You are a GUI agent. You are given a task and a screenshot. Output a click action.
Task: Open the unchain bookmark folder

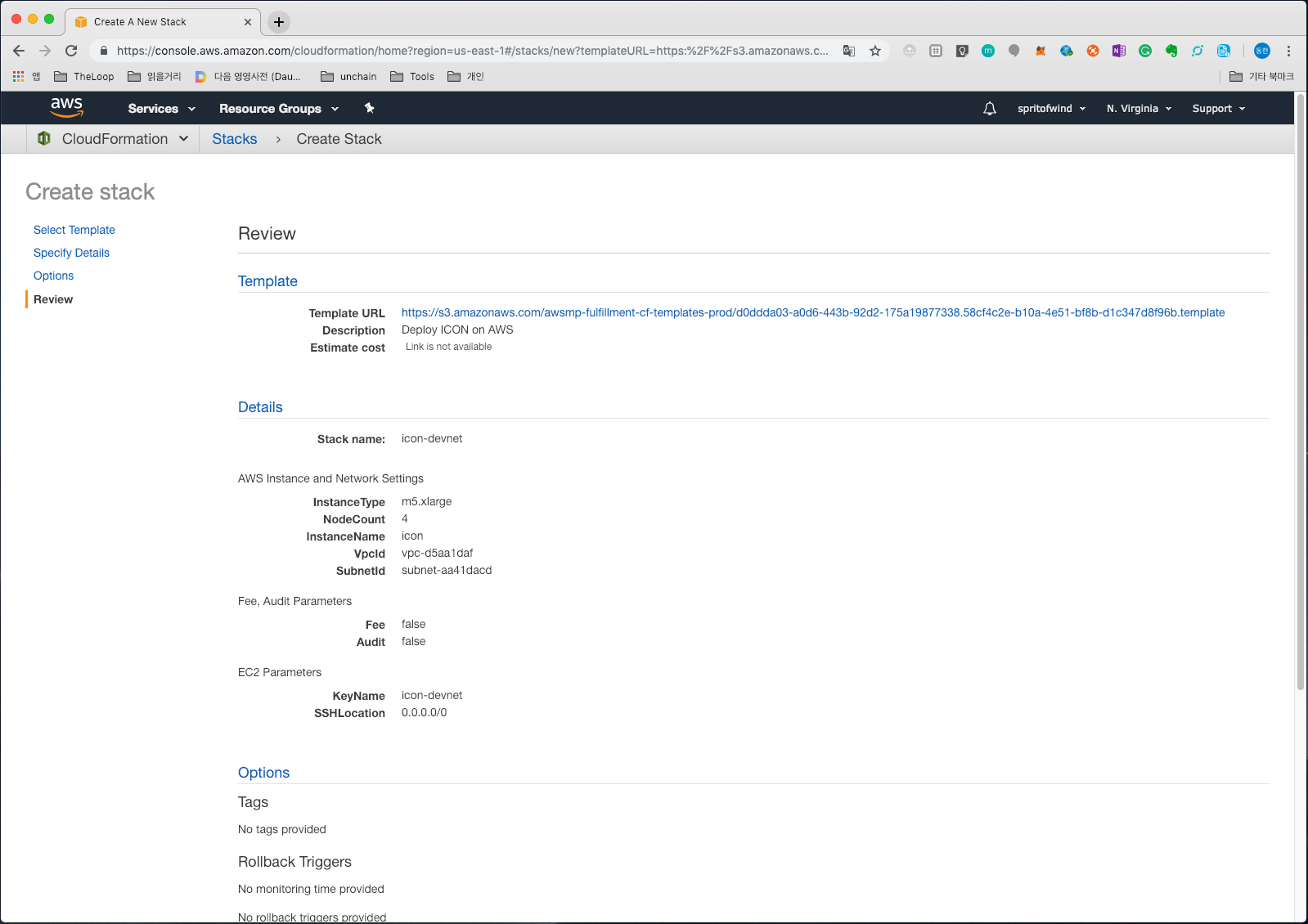pyautogui.click(x=348, y=76)
